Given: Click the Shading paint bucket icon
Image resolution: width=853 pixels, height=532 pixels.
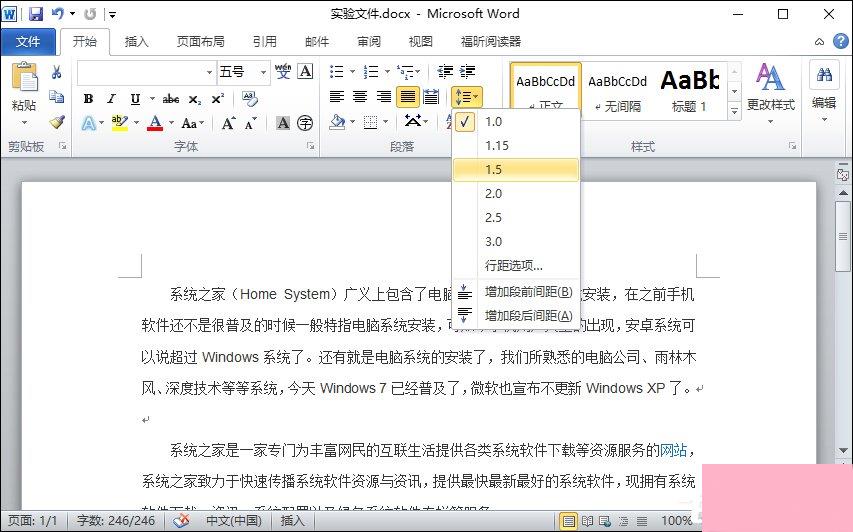Looking at the screenshot, I should pos(338,122).
